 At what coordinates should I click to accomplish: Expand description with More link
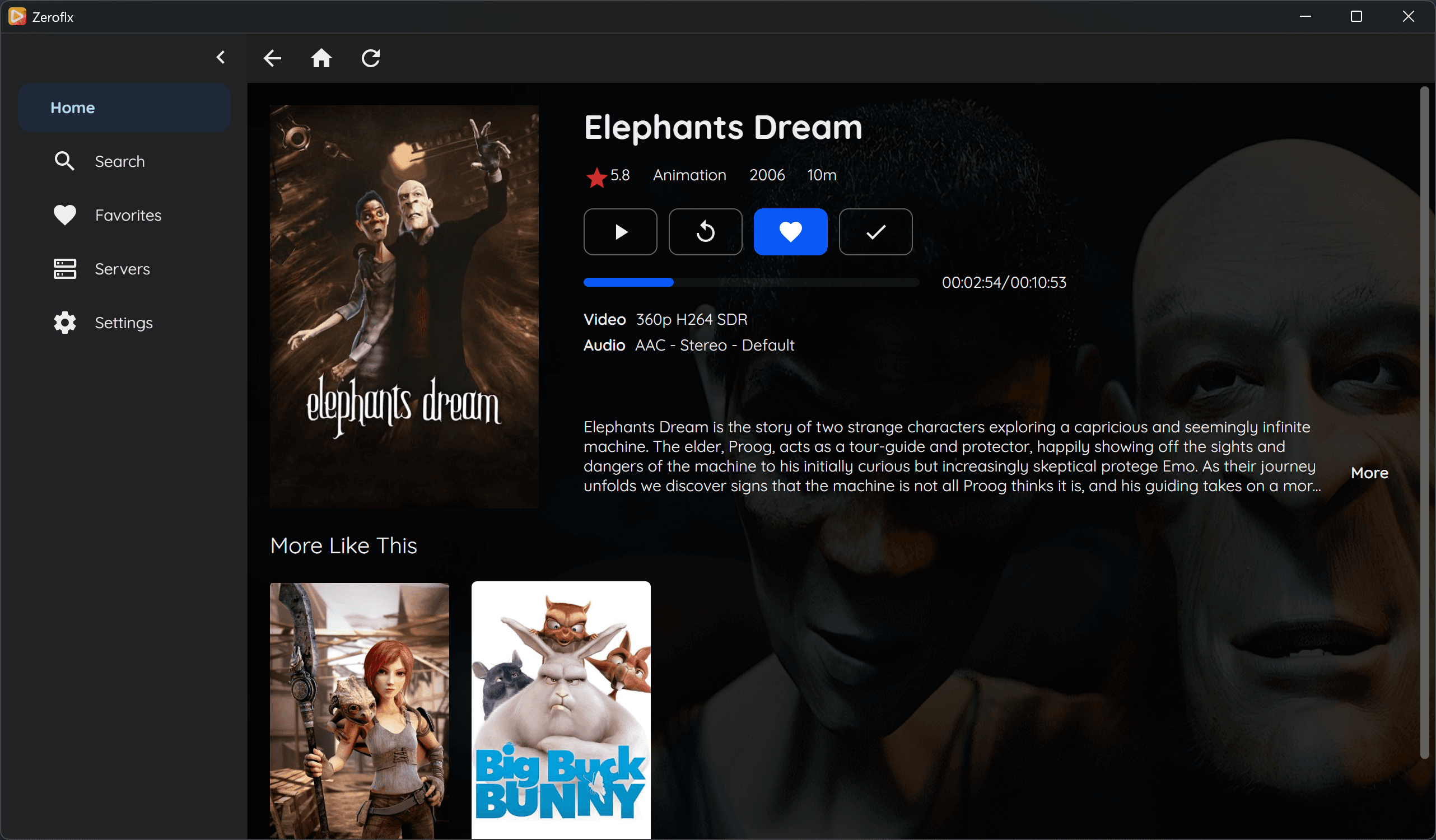[x=1369, y=473]
